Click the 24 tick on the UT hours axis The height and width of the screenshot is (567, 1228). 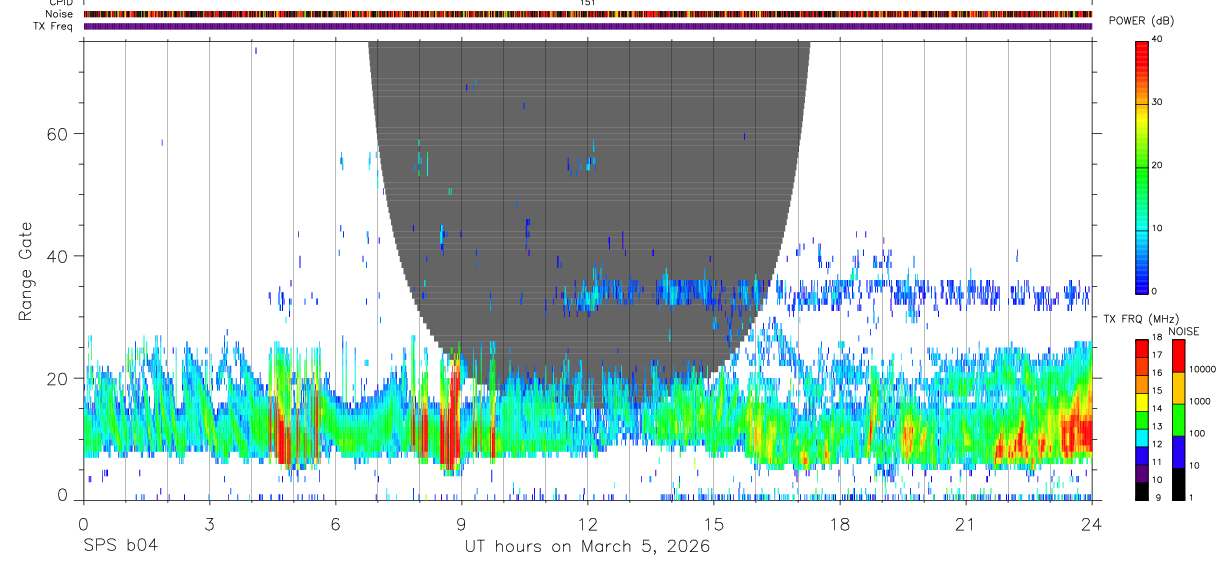[x=1092, y=524]
